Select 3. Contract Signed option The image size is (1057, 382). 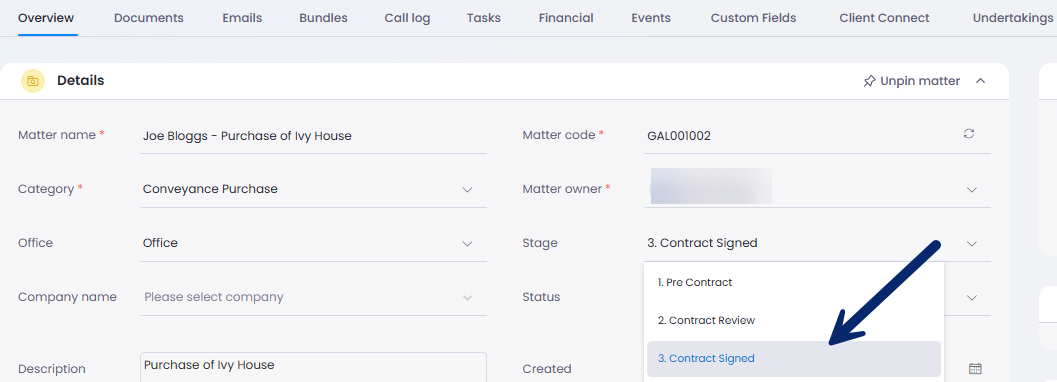793,358
